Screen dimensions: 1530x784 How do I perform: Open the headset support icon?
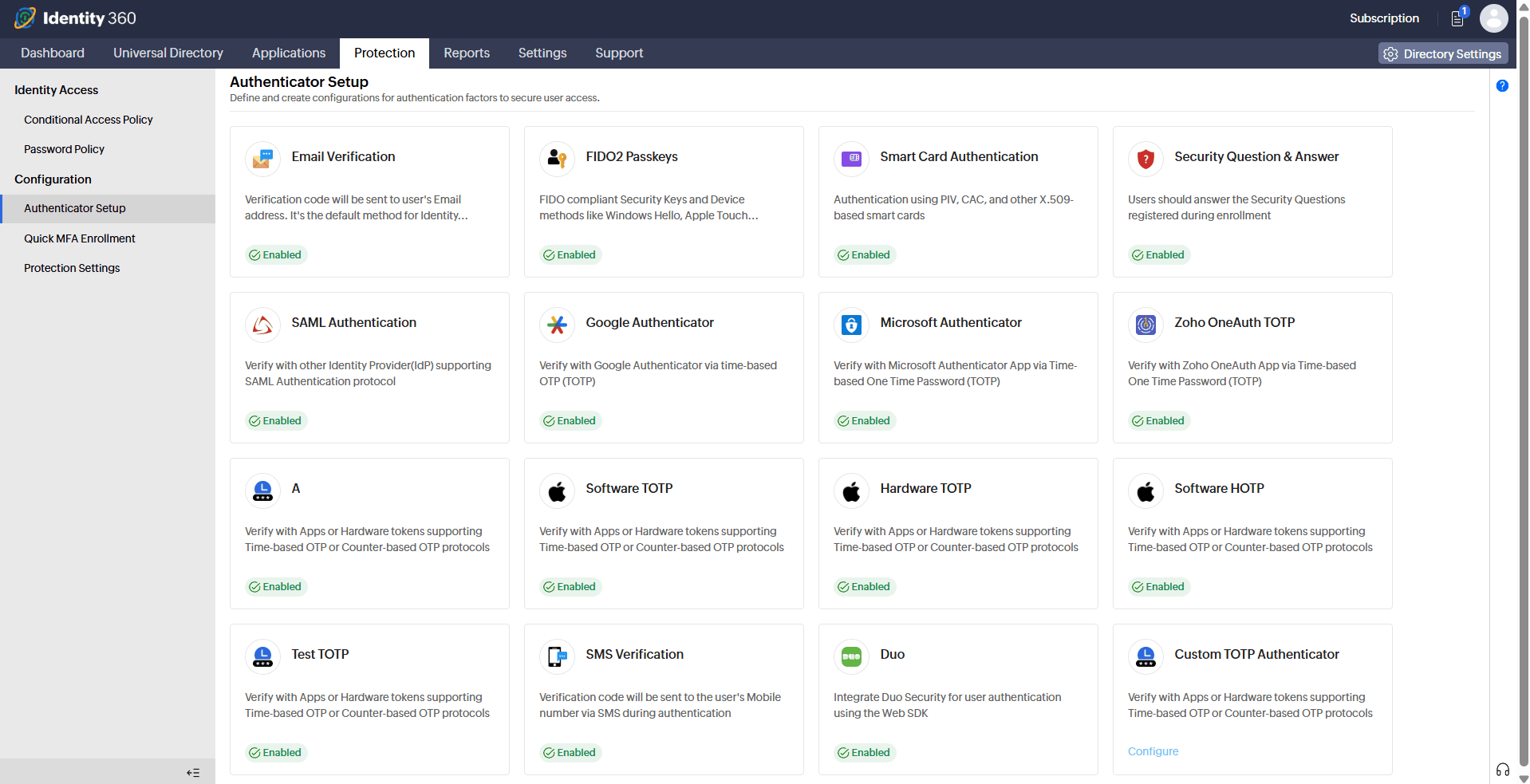1503,770
